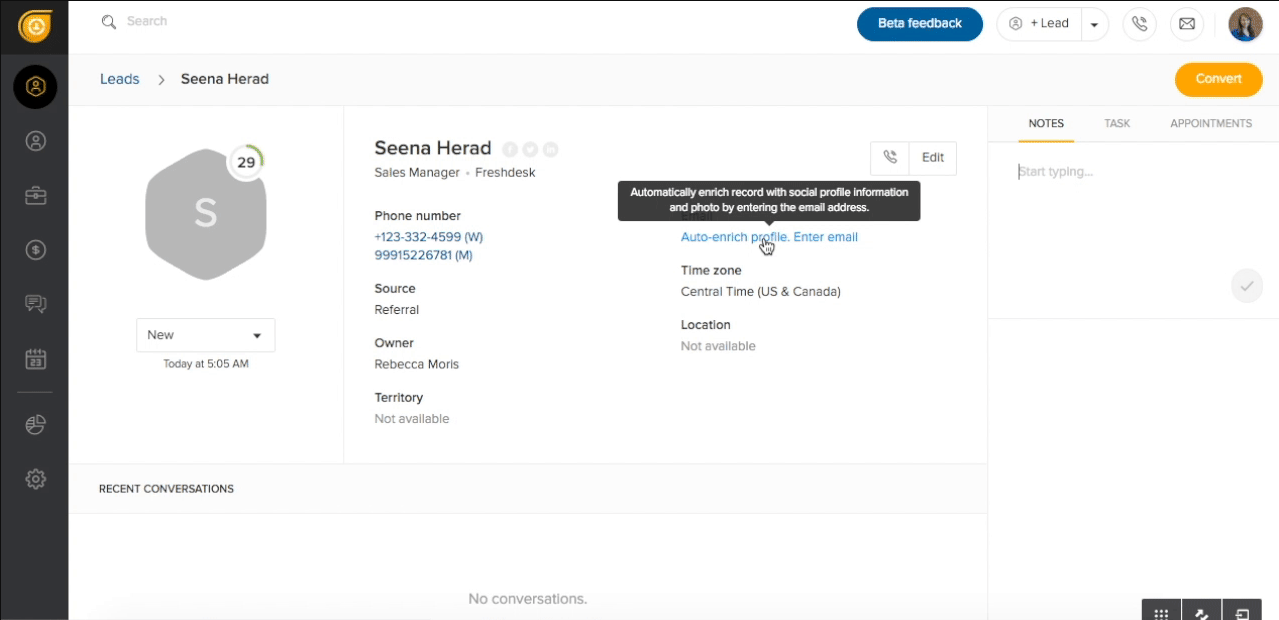Open the Conversations chat icon in the sidebar
Image resolution: width=1279 pixels, height=620 pixels.
[x=35, y=304]
